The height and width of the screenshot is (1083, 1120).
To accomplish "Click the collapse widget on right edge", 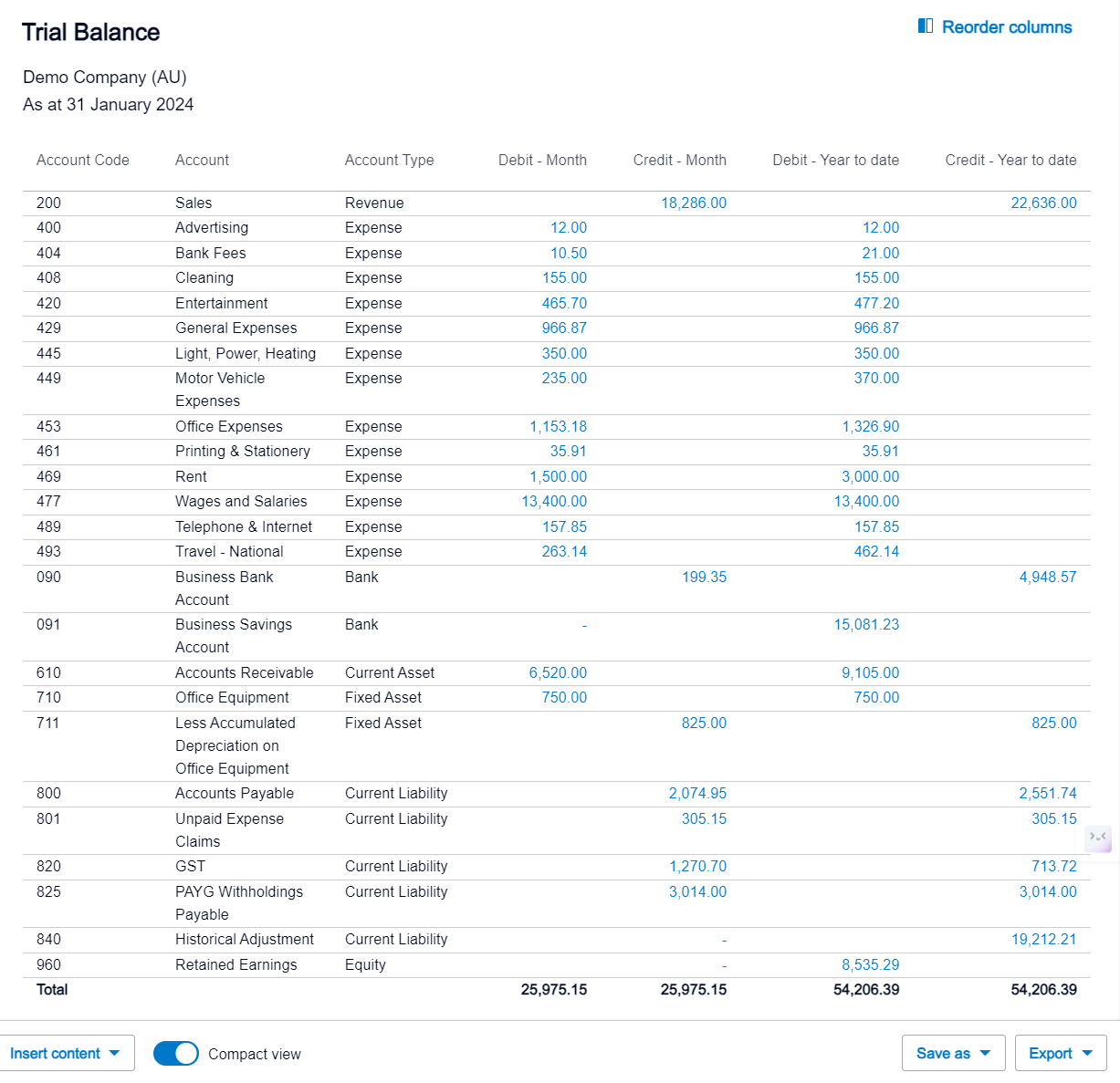I will pyautogui.click(x=1098, y=837).
